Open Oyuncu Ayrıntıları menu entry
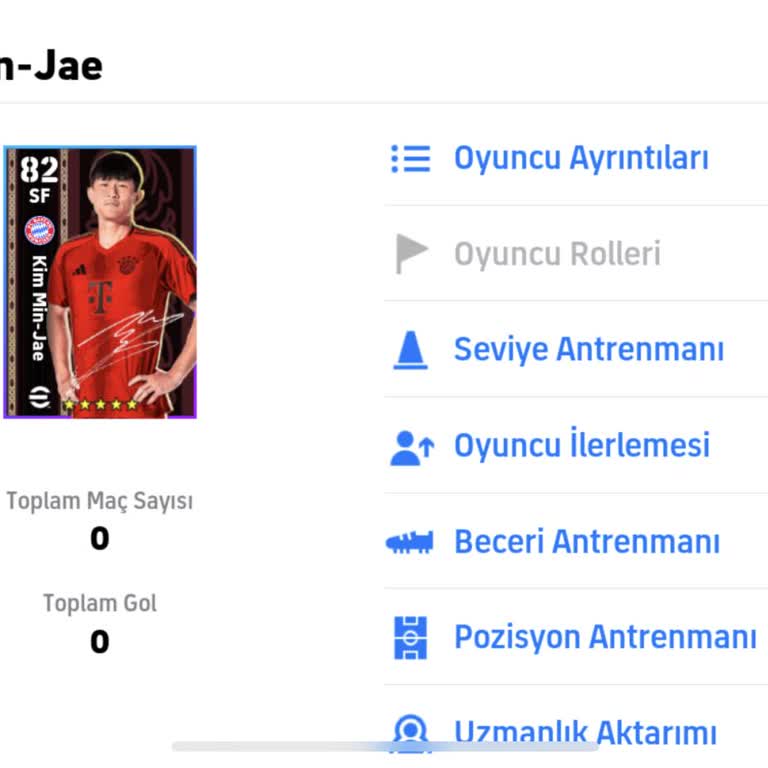Viewport: 768px width, 768px height. pyautogui.click(x=581, y=159)
